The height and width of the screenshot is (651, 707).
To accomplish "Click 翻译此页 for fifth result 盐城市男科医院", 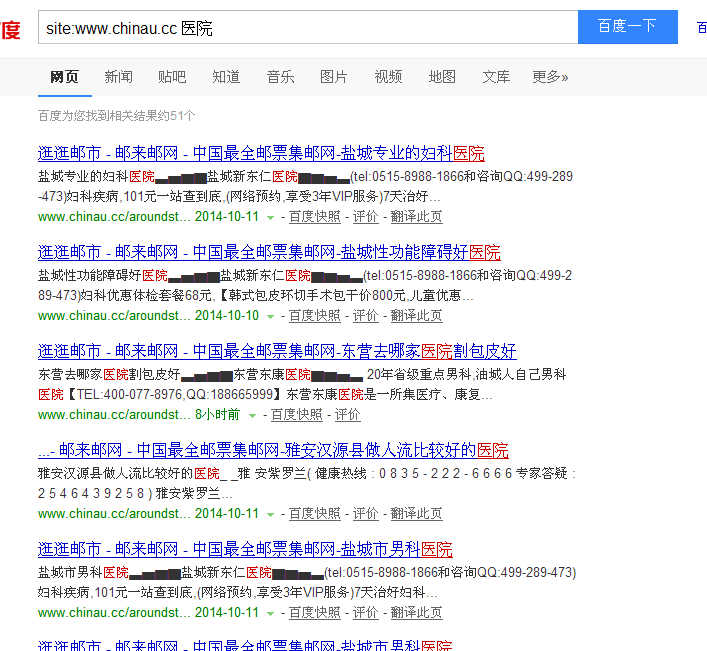I will click(x=416, y=613).
